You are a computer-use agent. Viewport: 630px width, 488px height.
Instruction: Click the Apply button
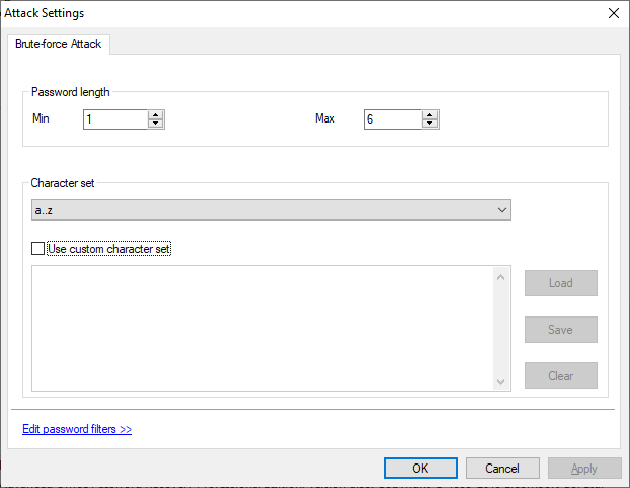[584, 468]
